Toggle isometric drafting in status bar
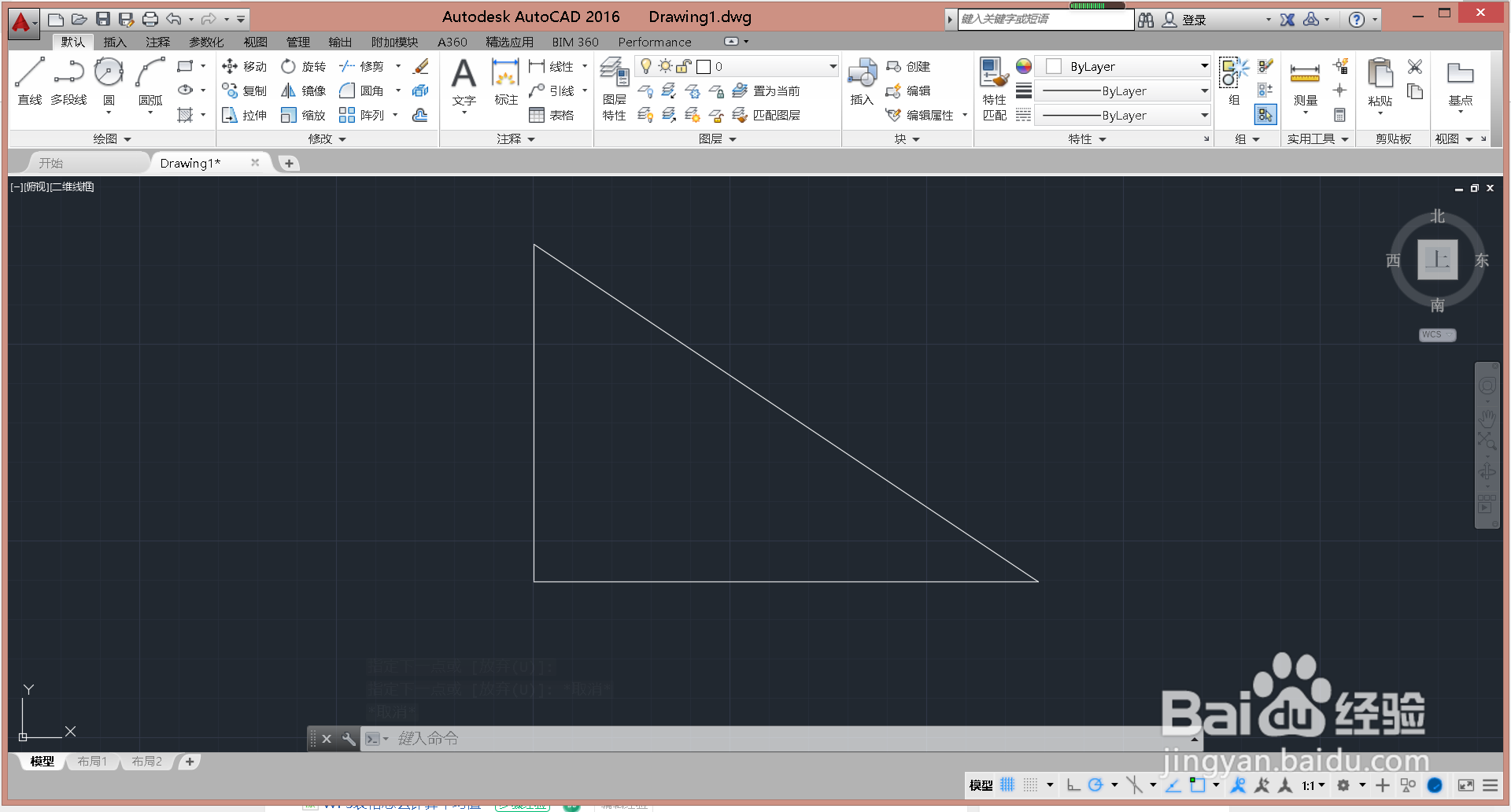 coord(1134,784)
